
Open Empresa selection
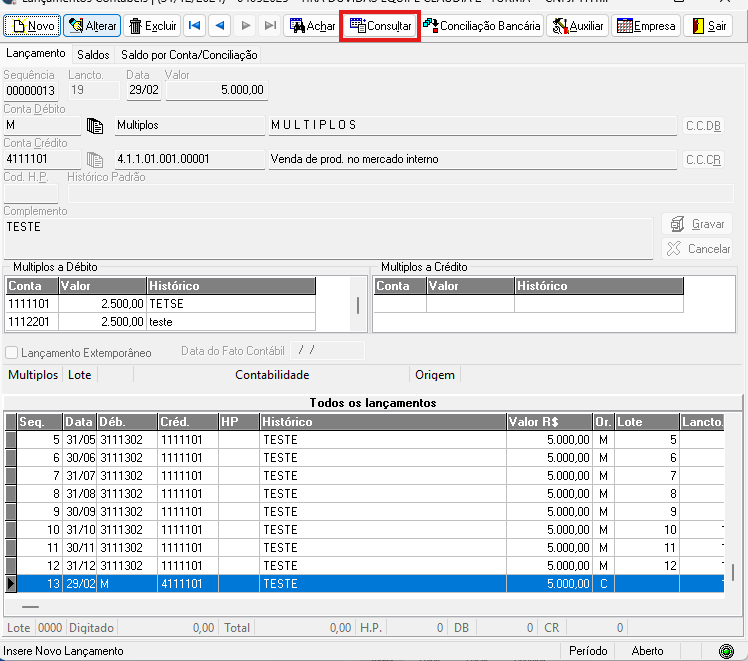pos(646,26)
